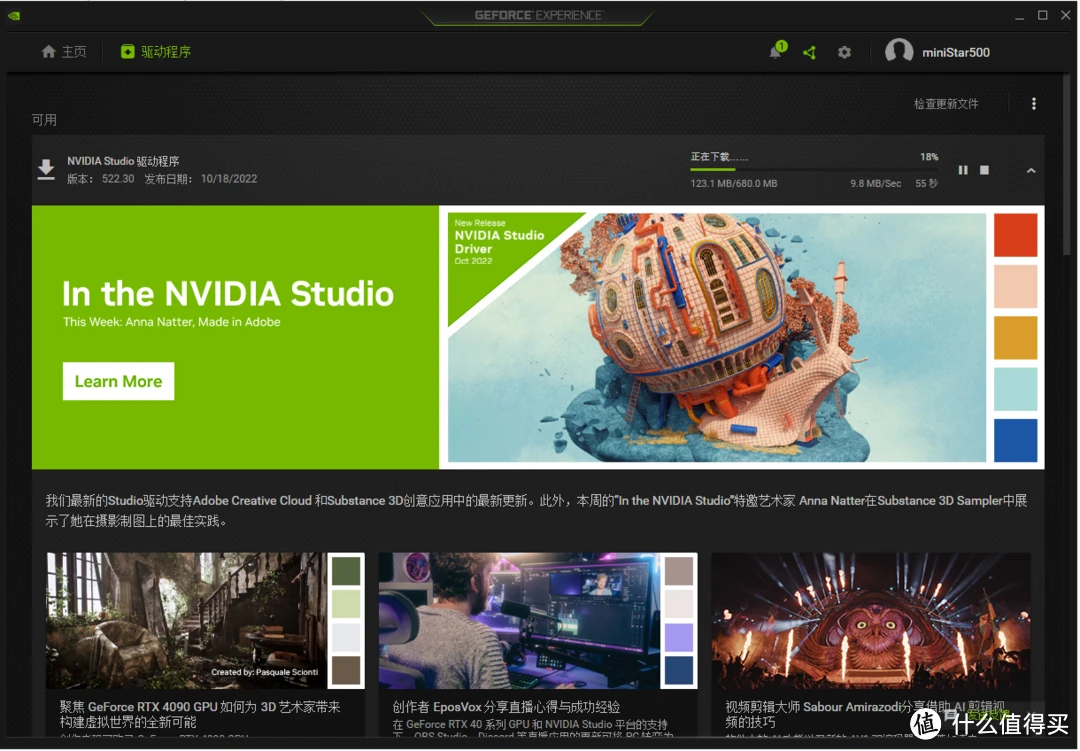Click the 'New Release NVIDIA Studio Driver' badge
The width and height of the screenshot is (1080, 751).
[499, 242]
